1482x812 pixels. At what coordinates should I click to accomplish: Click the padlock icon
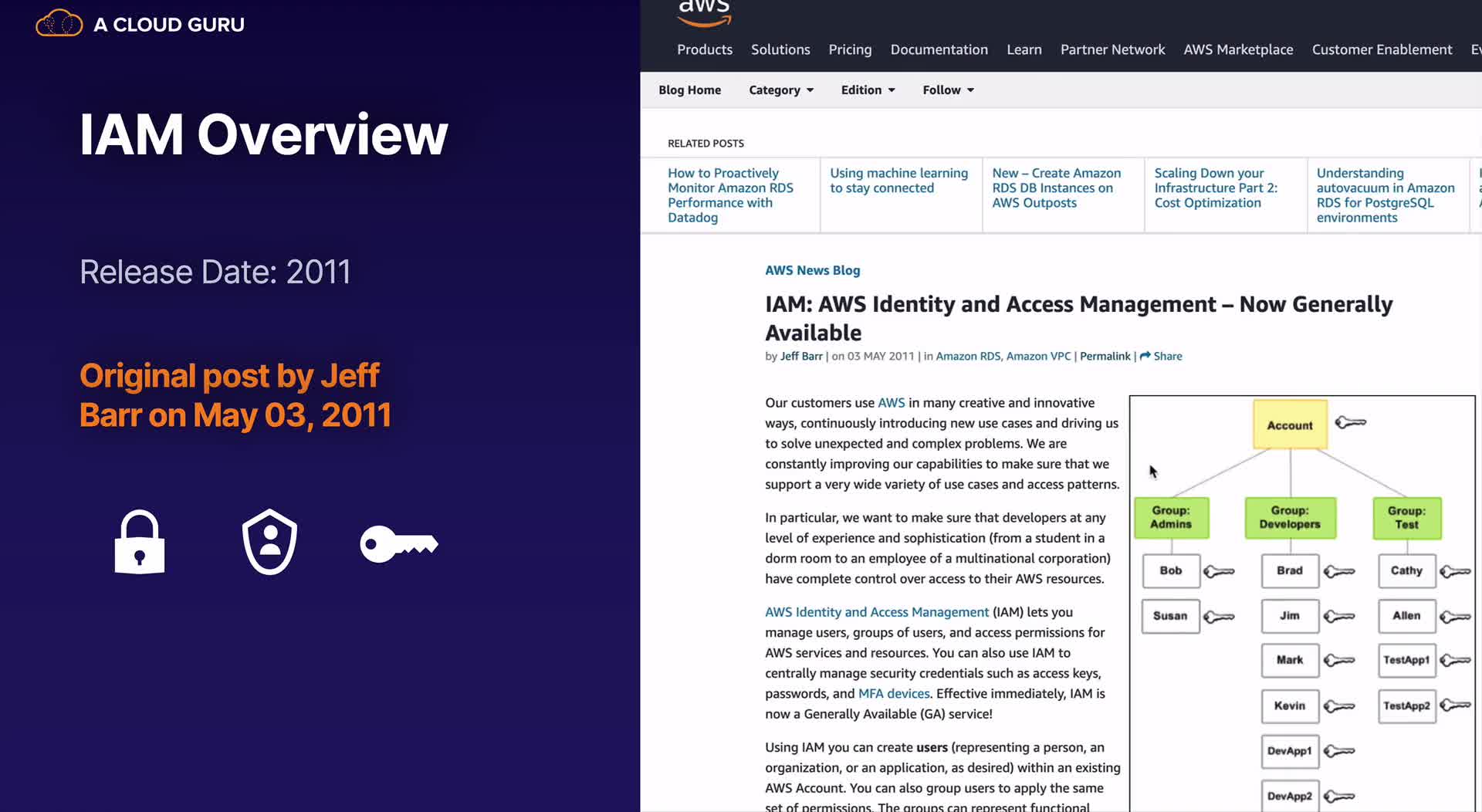tap(140, 542)
